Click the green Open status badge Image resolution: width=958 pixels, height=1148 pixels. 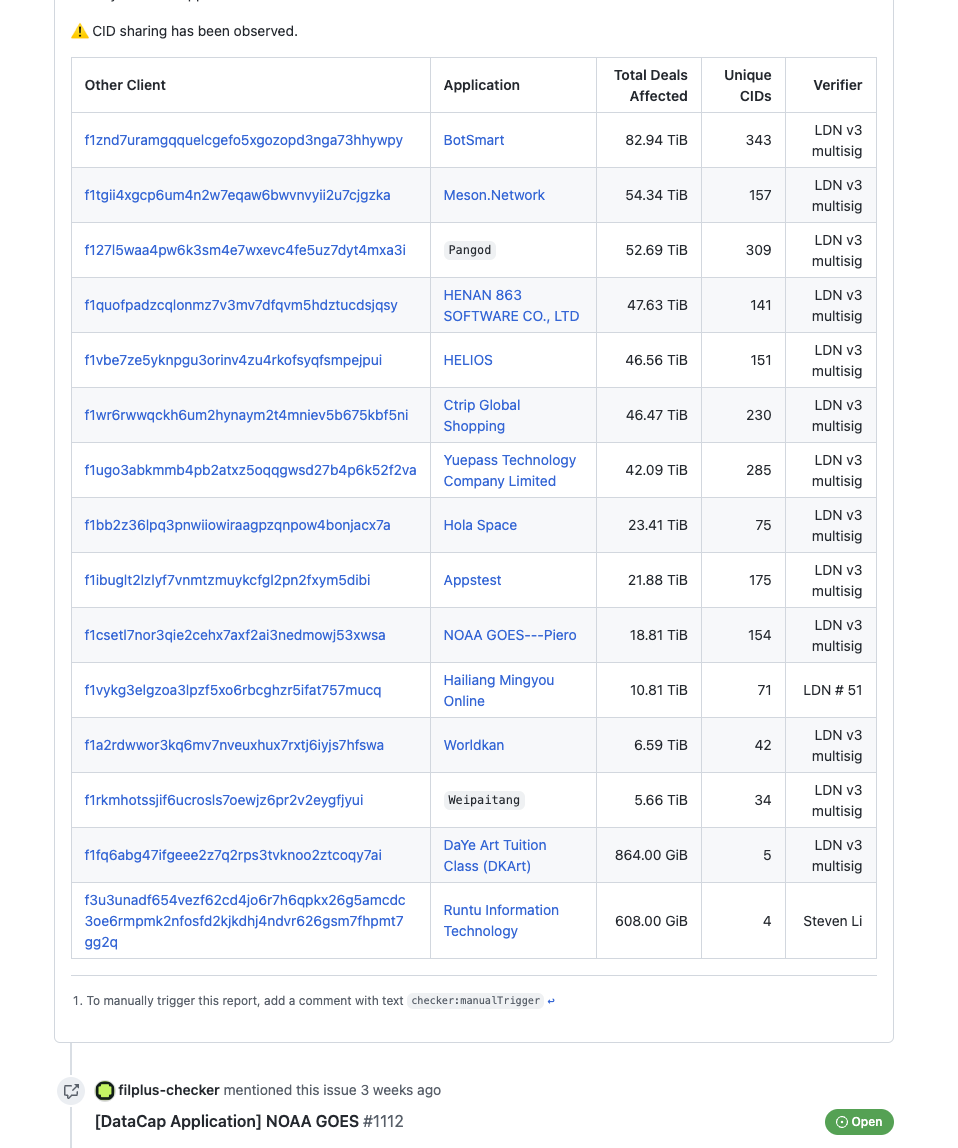coord(859,1122)
